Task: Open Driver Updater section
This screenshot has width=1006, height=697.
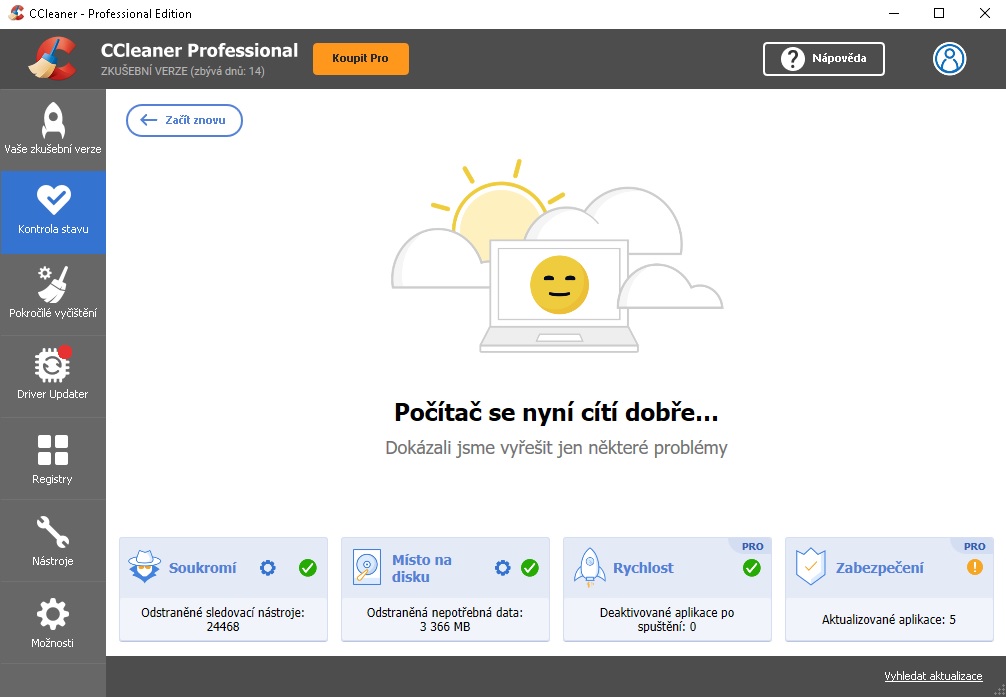Action: (x=53, y=376)
